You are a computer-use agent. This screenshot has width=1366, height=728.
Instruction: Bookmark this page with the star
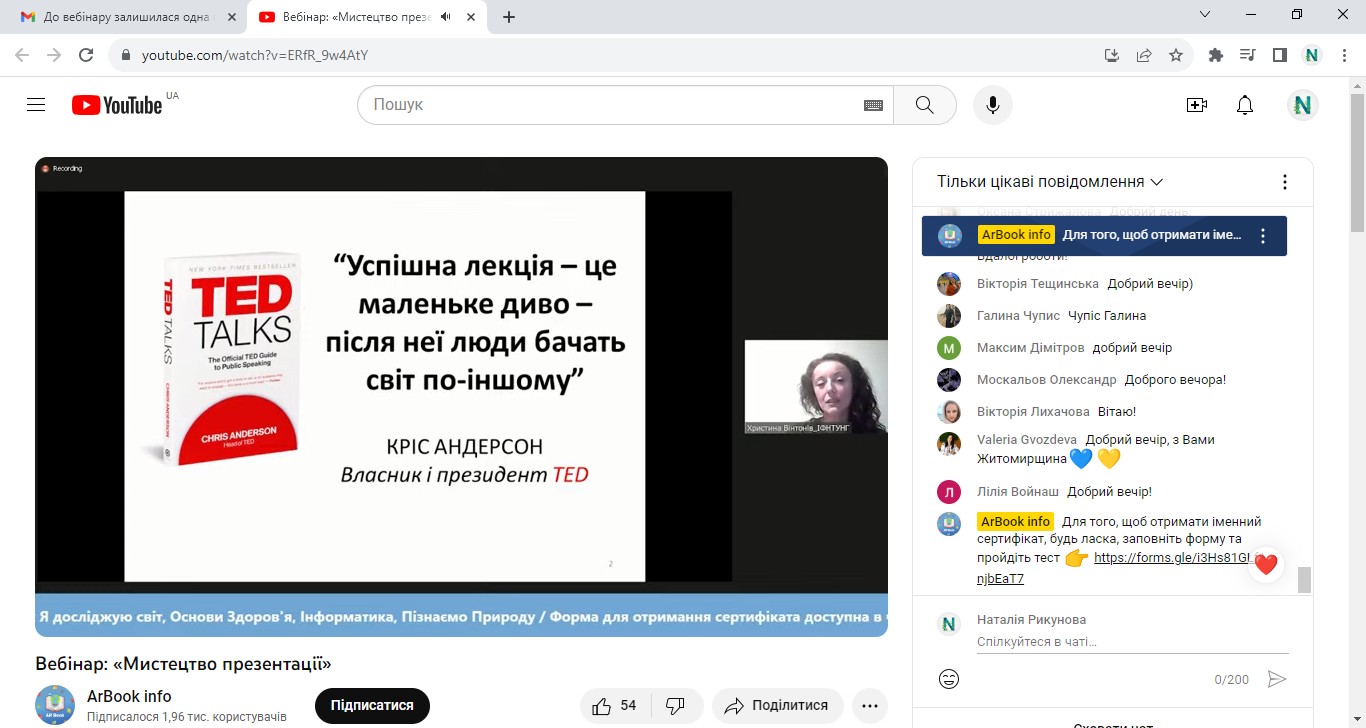pos(1176,55)
